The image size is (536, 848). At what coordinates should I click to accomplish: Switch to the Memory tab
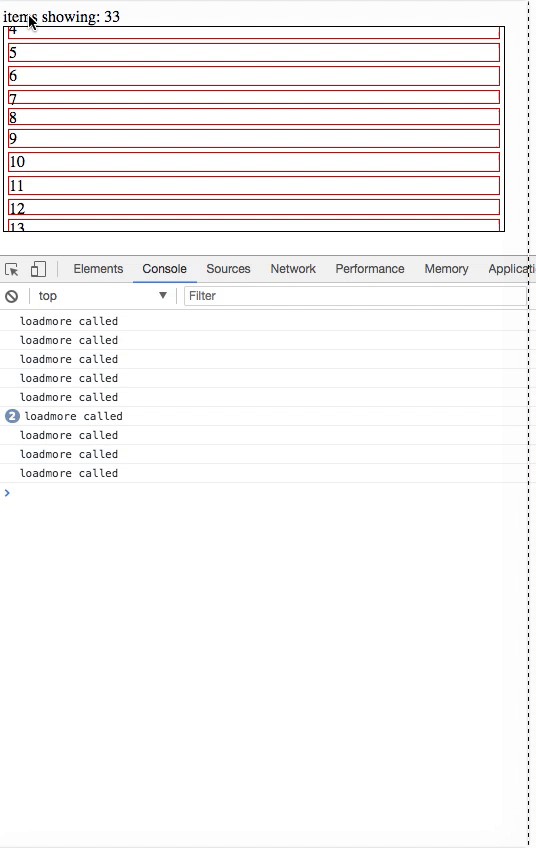click(446, 269)
